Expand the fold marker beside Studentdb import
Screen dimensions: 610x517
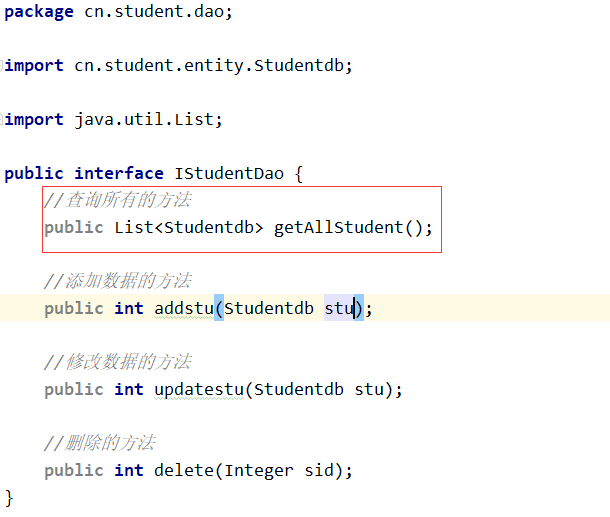coord(2,65)
